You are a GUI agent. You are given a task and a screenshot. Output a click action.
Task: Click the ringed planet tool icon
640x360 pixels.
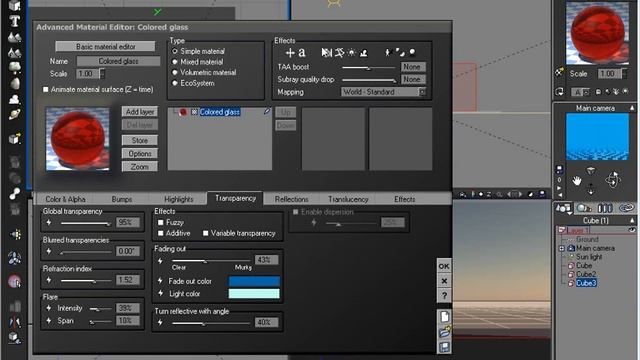pyautogui.click(x=15, y=115)
